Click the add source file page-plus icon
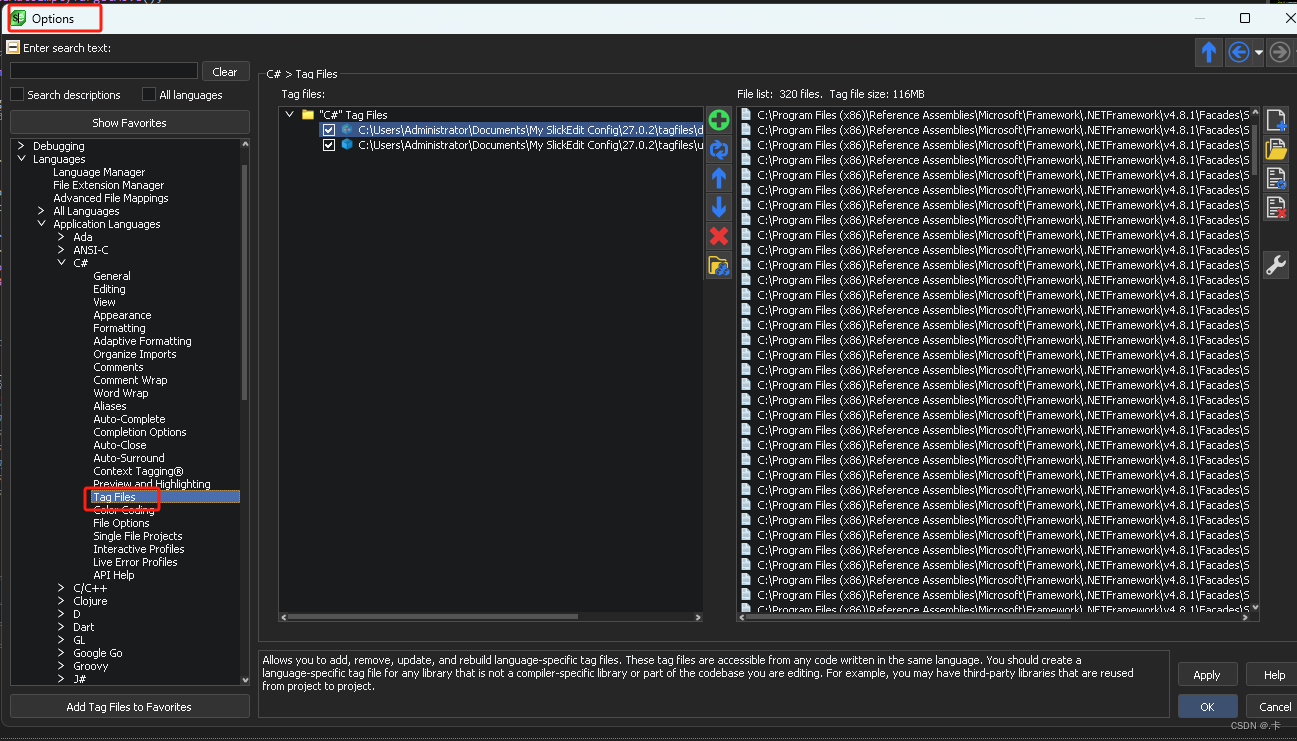This screenshot has width=1297, height=741. [1276, 121]
